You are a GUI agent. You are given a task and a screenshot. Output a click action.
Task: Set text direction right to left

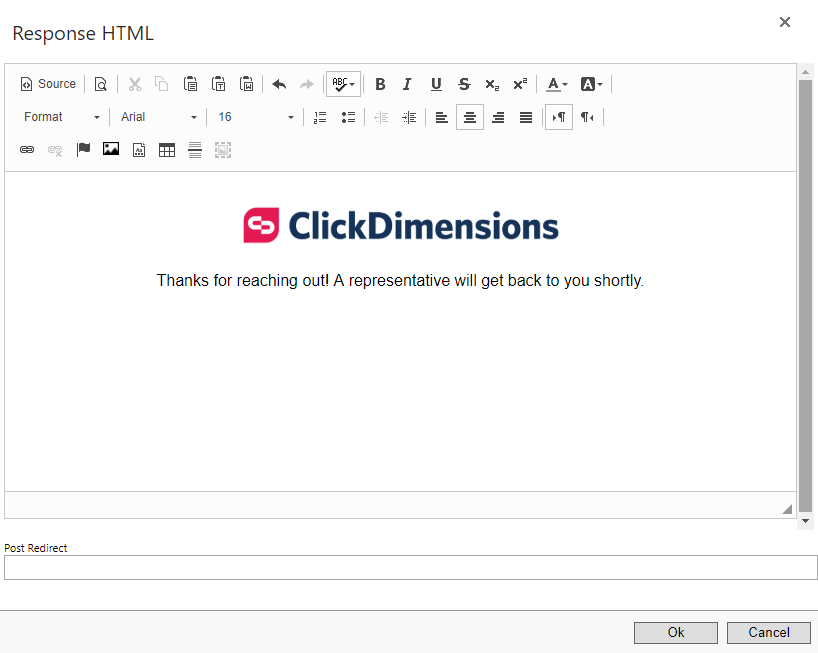click(x=587, y=117)
